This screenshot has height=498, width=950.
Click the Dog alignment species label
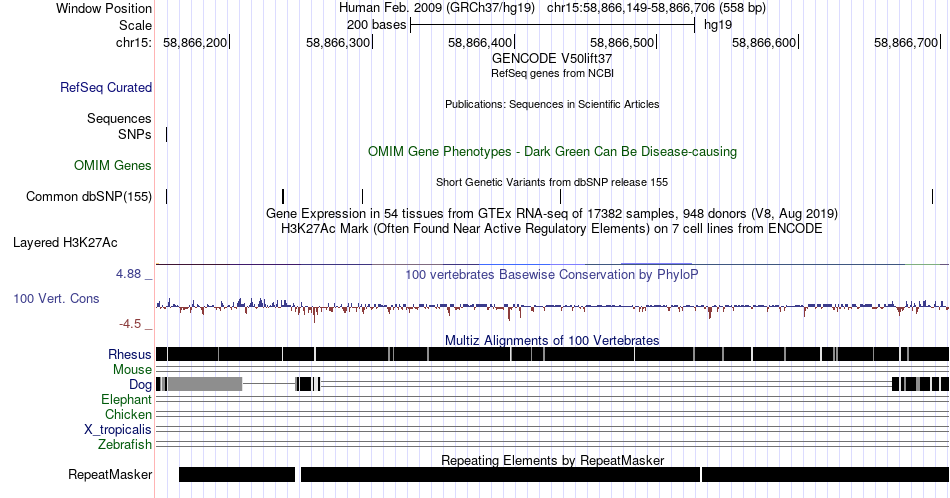pyautogui.click(x=140, y=384)
